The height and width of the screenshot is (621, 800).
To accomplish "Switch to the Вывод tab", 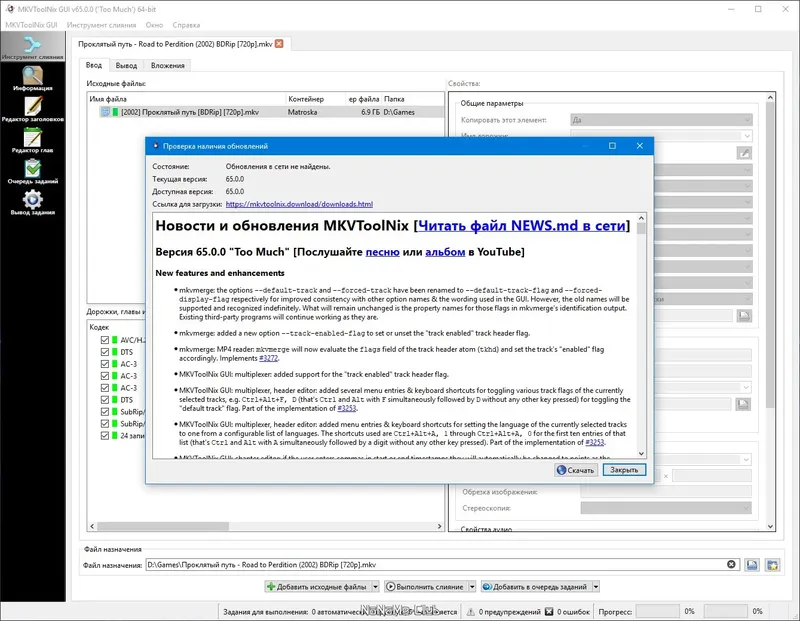I will click(126, 65).
